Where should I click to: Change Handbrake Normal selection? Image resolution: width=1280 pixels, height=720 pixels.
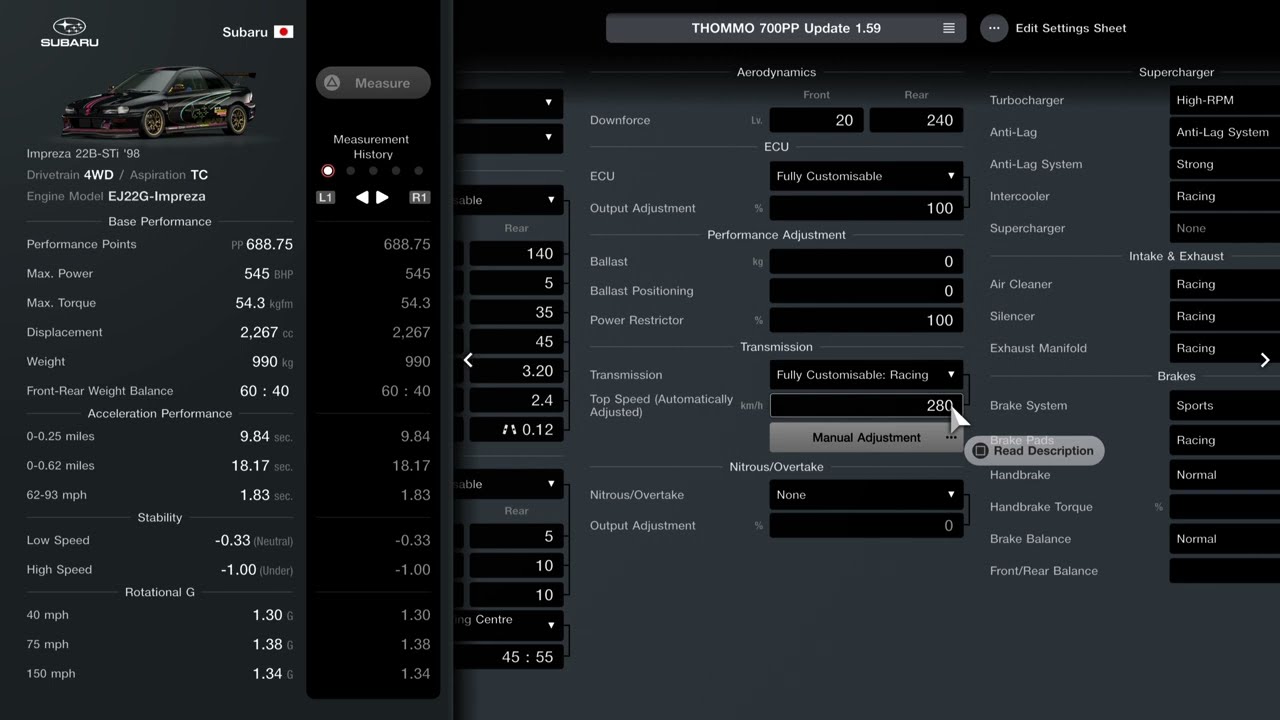coord(1225,475)
